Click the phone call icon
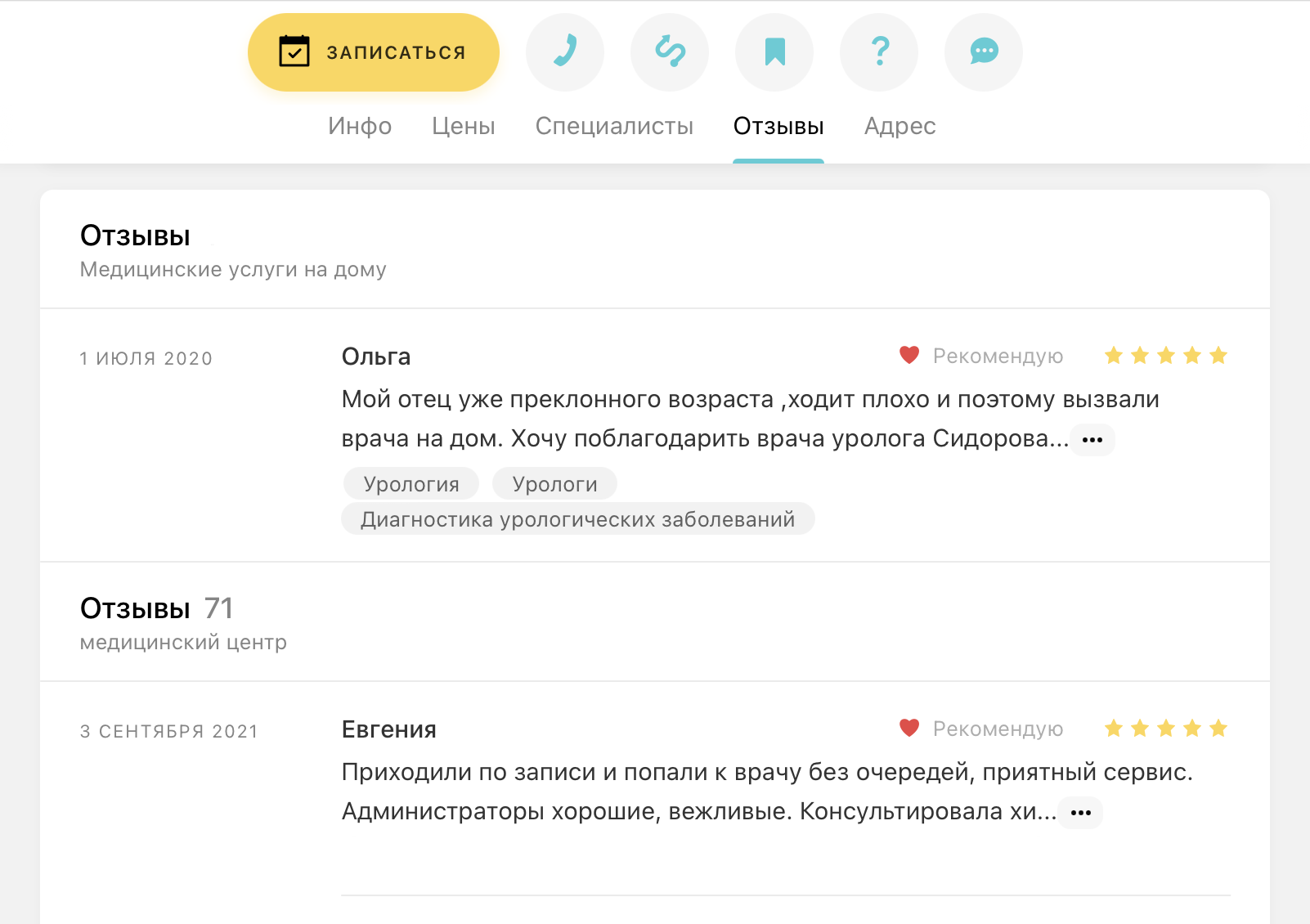The image size is (1310, 924). point(565,52)
